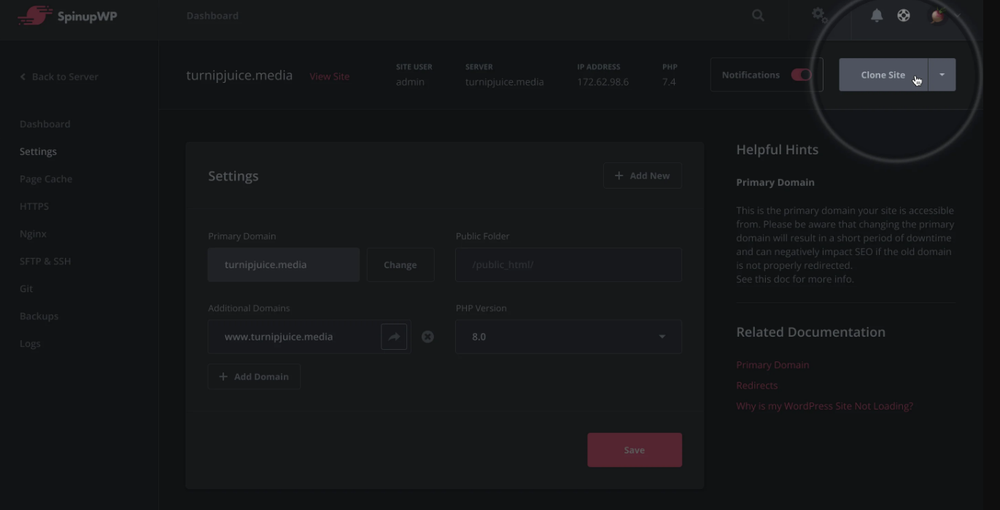1000x510 pixels.
Task: Remove the www.turnipjuice.media additional domain
Action: pyautogui.click(x=428, y=337)
